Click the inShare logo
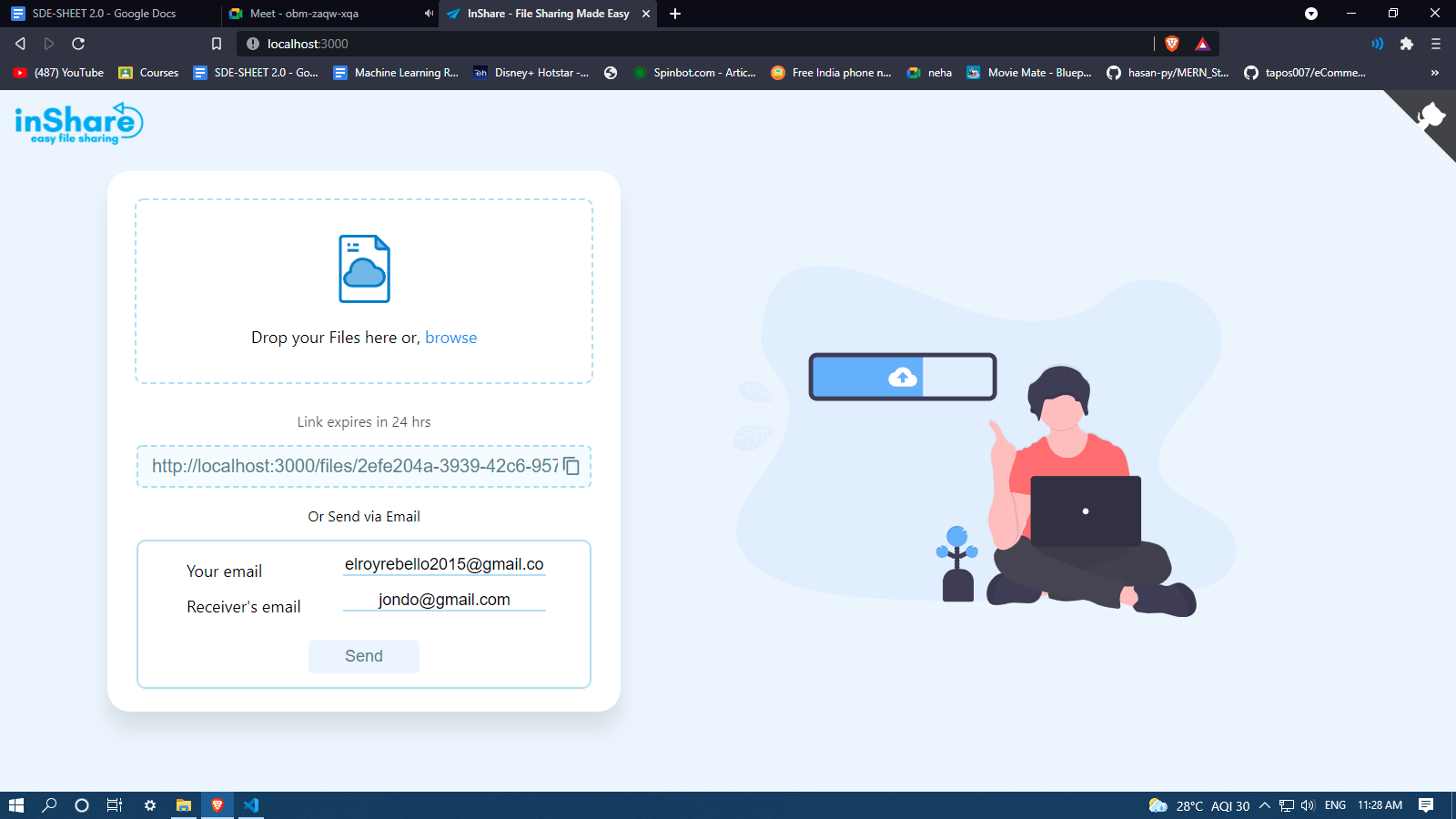Viewport: 1456px width, 819px height. click(x=78, y=124)
